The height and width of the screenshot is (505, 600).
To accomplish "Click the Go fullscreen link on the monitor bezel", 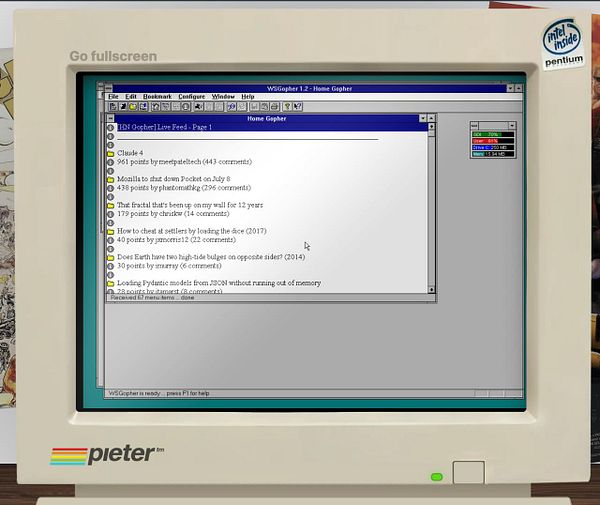I will (113, 56).
